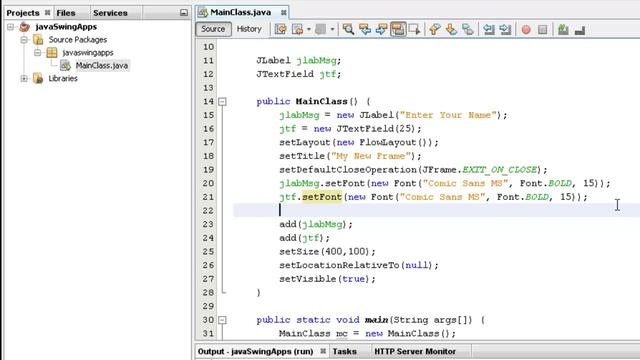Select MainClass.java in project tree
The width and height of the screenshot is (640, 360).
tap(102, 65)
